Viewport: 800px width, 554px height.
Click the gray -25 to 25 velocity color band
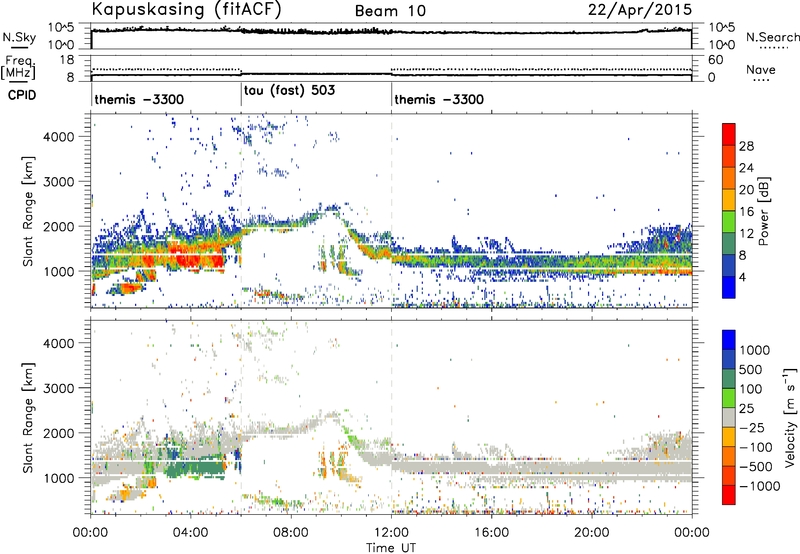[x=729, y=417]
